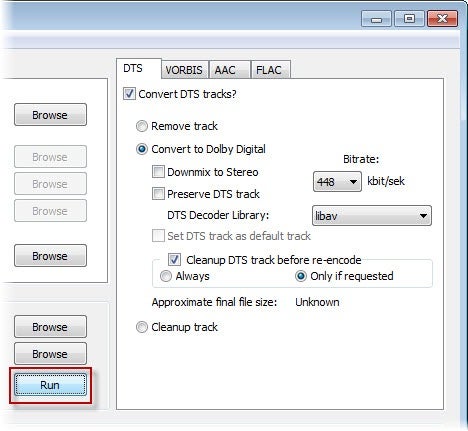Uncheck Convert DTS tracks checkbox
Viewport: 468px width, 431px height.
(129, 94)
